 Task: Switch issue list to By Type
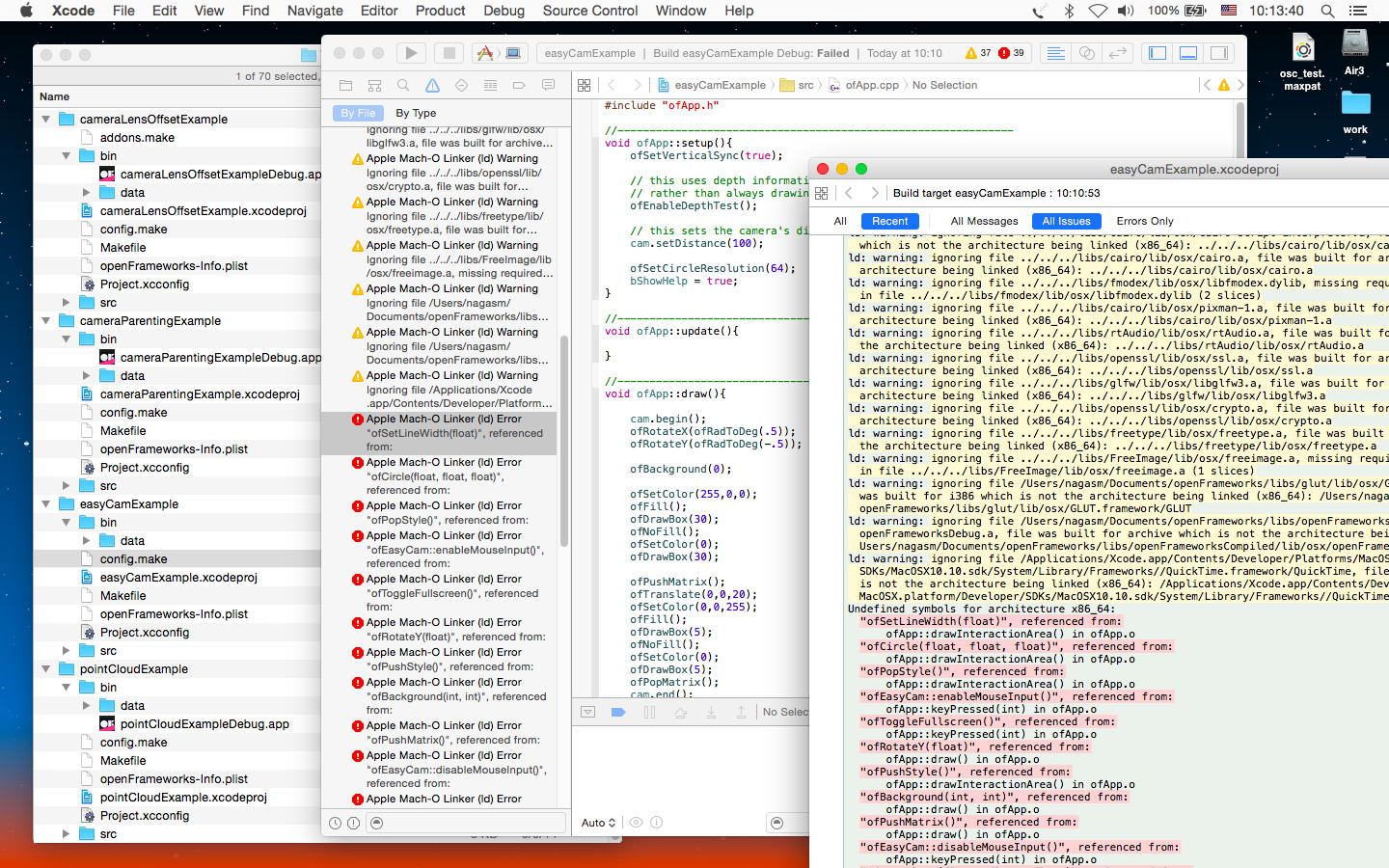416,113
